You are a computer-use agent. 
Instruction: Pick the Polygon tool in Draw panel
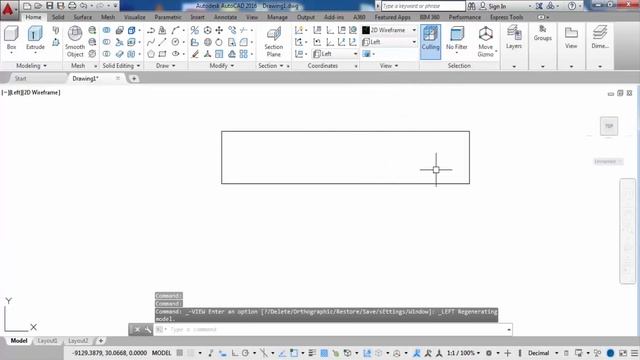coord(151,54)
